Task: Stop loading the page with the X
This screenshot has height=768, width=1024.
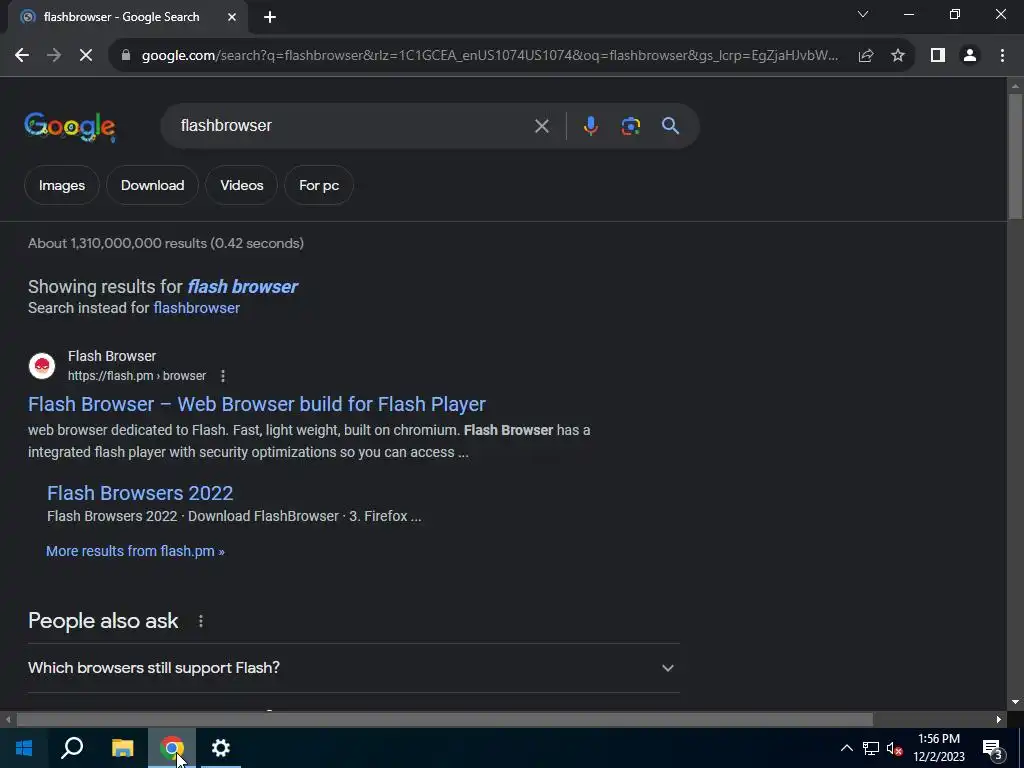Action: click(86, 56)
